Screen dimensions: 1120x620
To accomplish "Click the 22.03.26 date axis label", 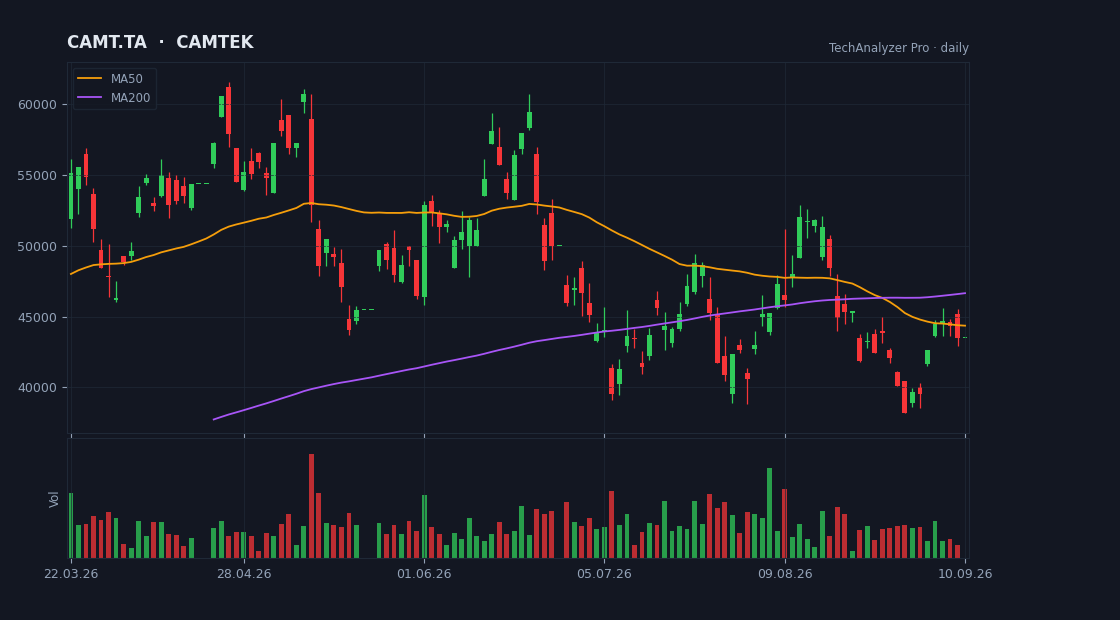I will pyautogui.click(x=71, y=574).
